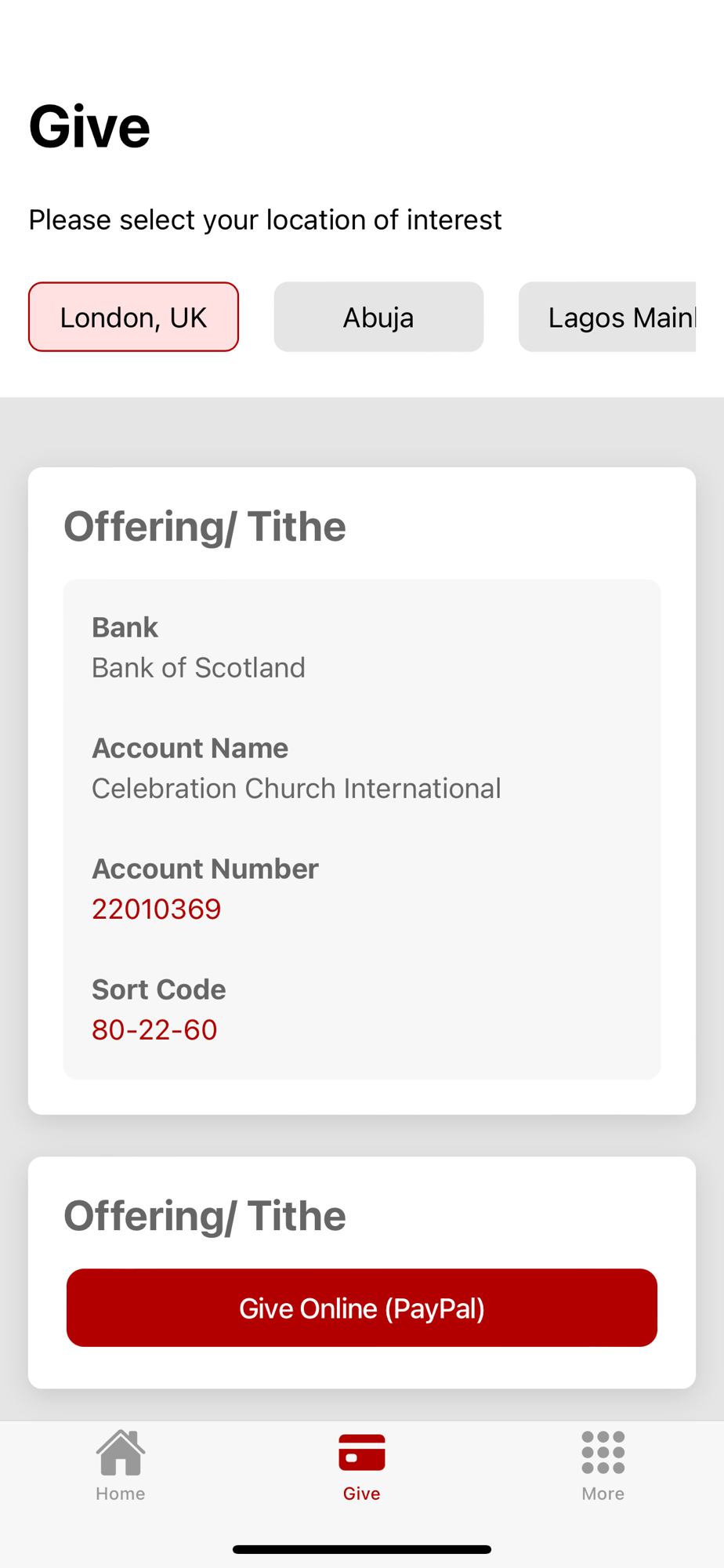Tap the Give card icon
Image resolution: width=724 pixels, height=1568 pixels.
click(x=361, y=1452)
